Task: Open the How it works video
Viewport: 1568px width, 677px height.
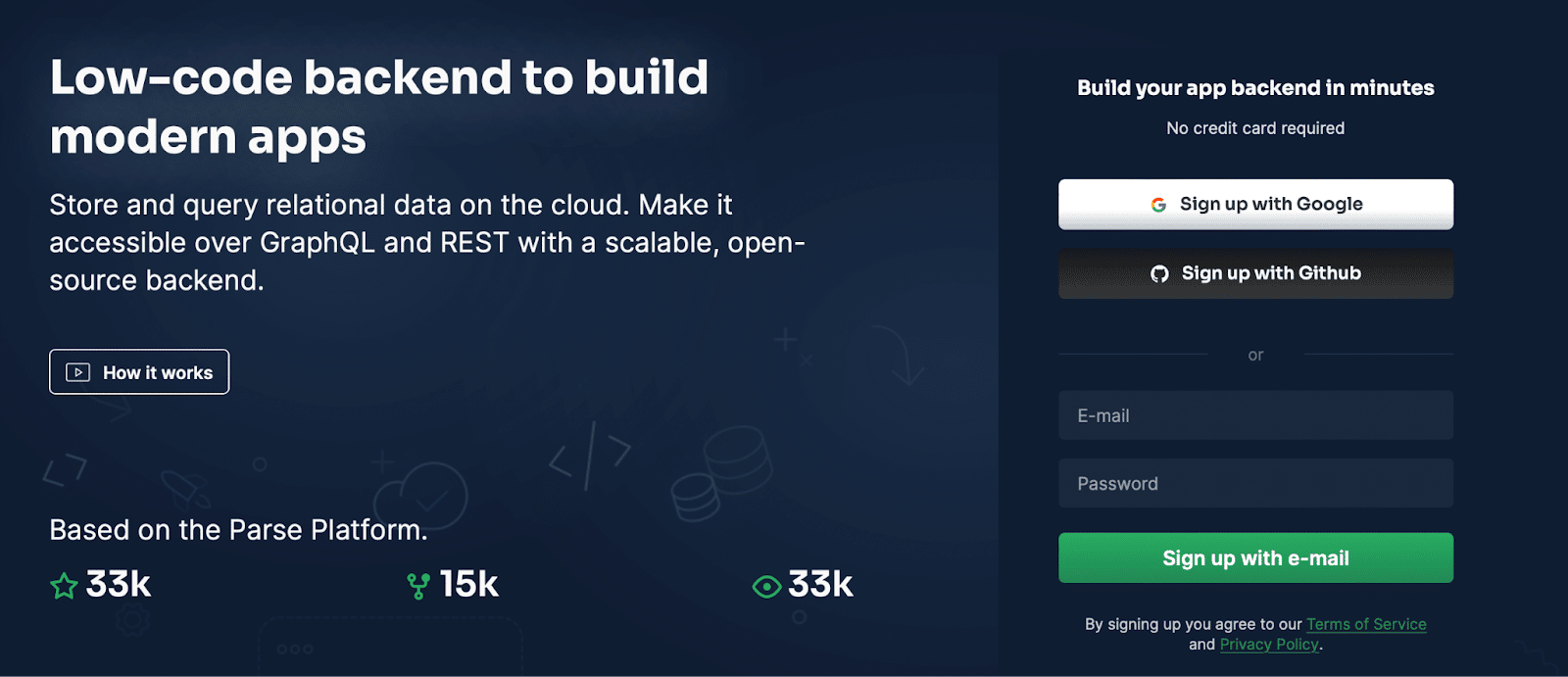Action: [138, 371]
